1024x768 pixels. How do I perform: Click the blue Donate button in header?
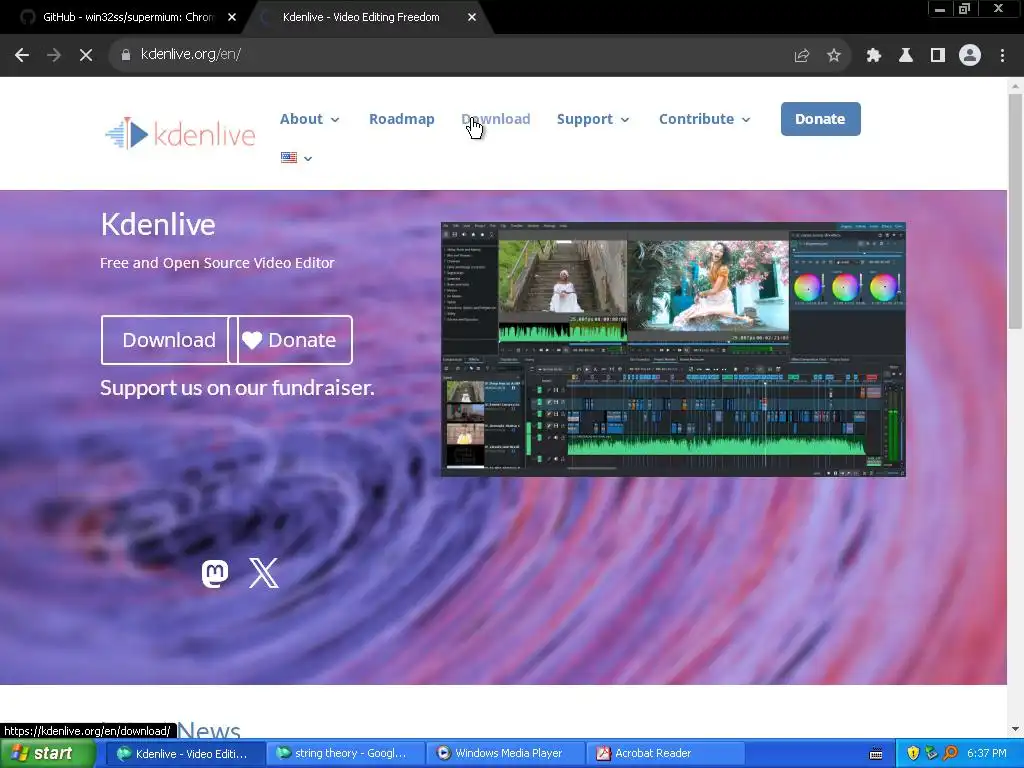[x=820, y=119]
